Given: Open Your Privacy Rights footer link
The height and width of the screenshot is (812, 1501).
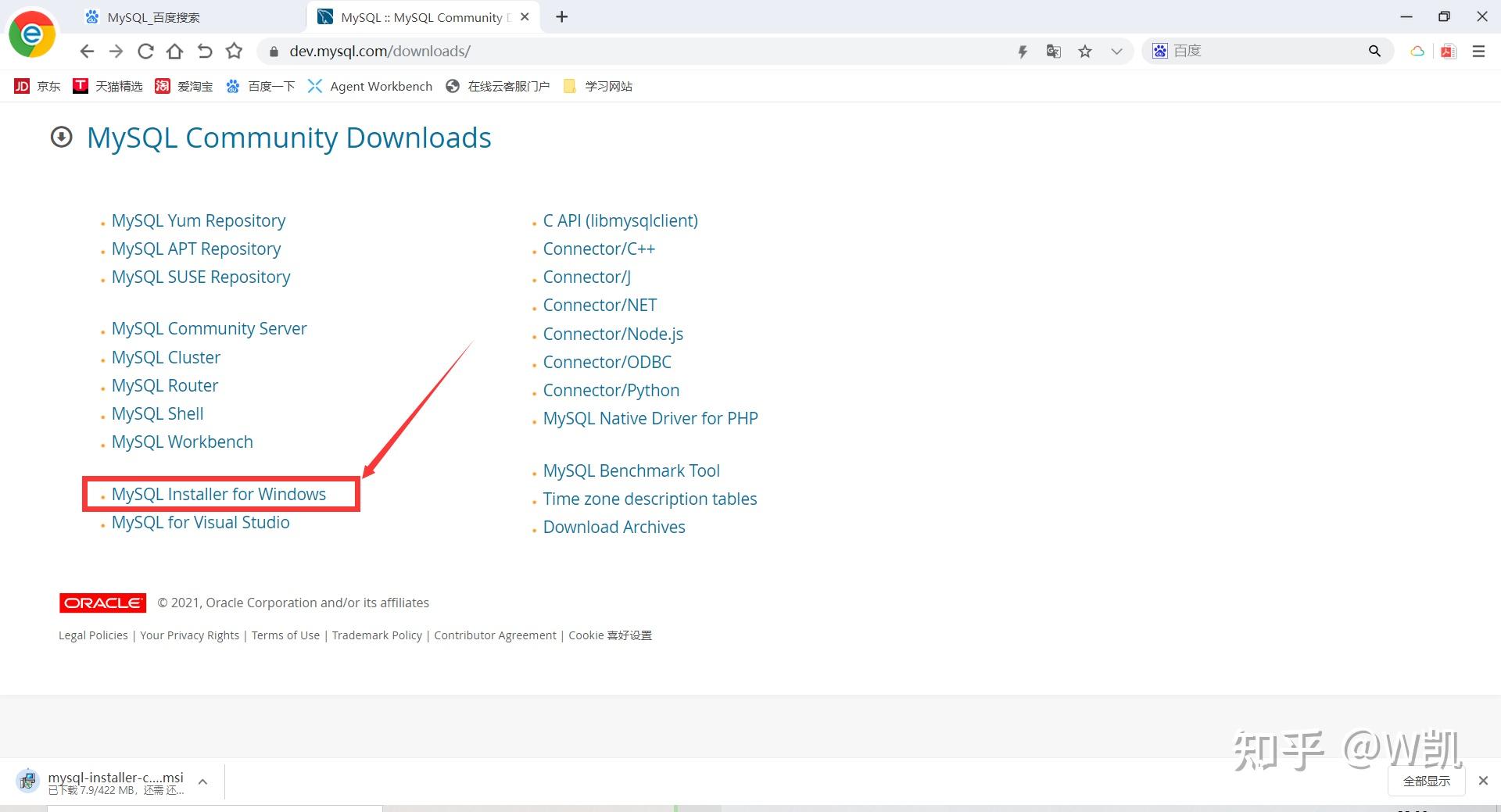Looking at the screenshot, I should coord(189,635).
